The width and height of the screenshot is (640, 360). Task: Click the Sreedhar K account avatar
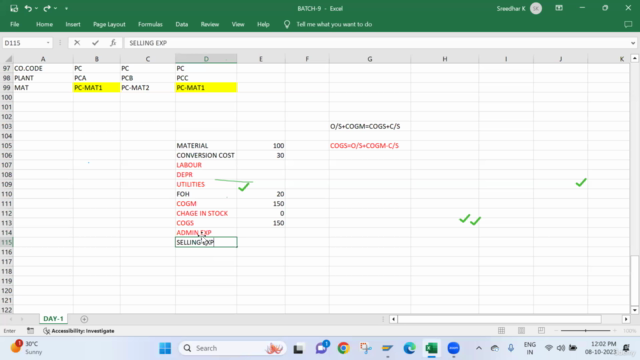point(536,9)
